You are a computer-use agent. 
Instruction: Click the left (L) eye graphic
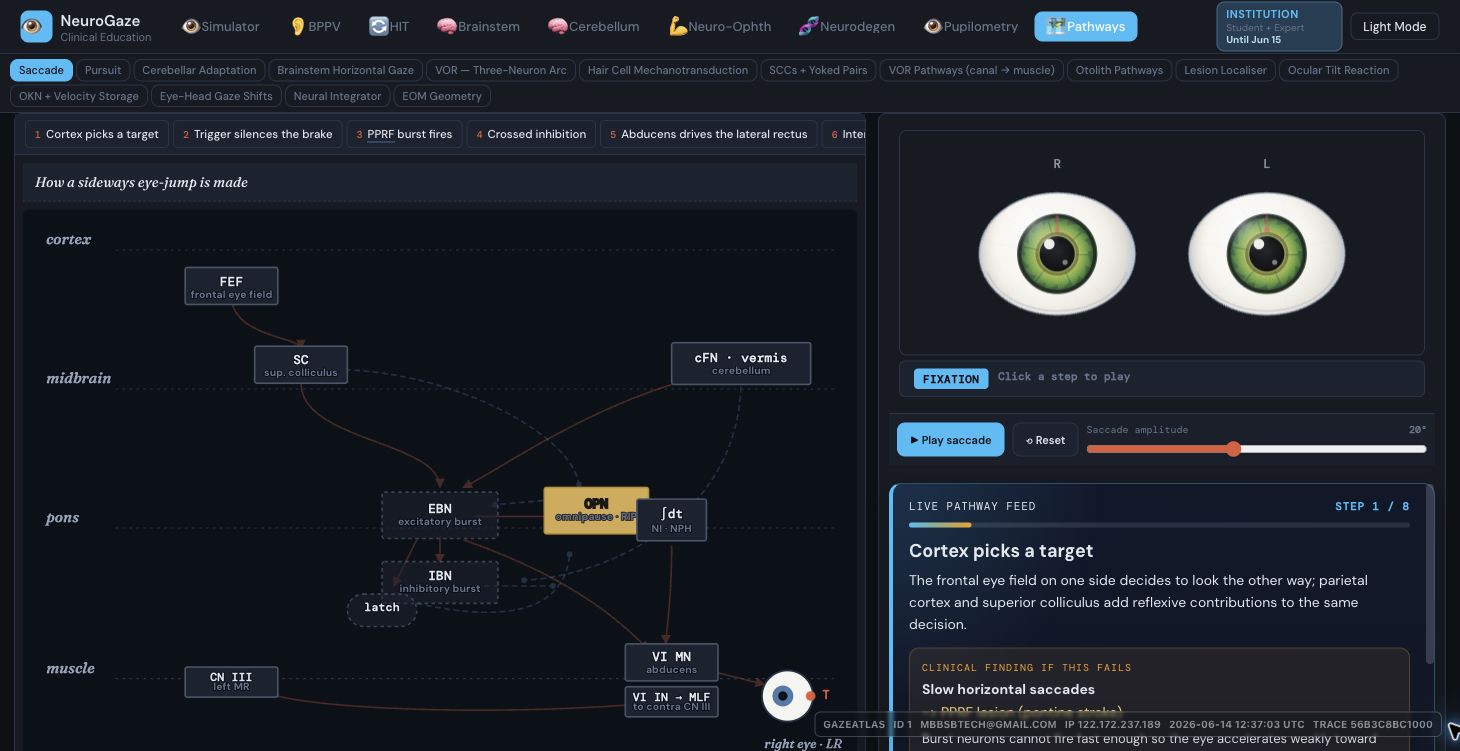(x=1266, y=253)
